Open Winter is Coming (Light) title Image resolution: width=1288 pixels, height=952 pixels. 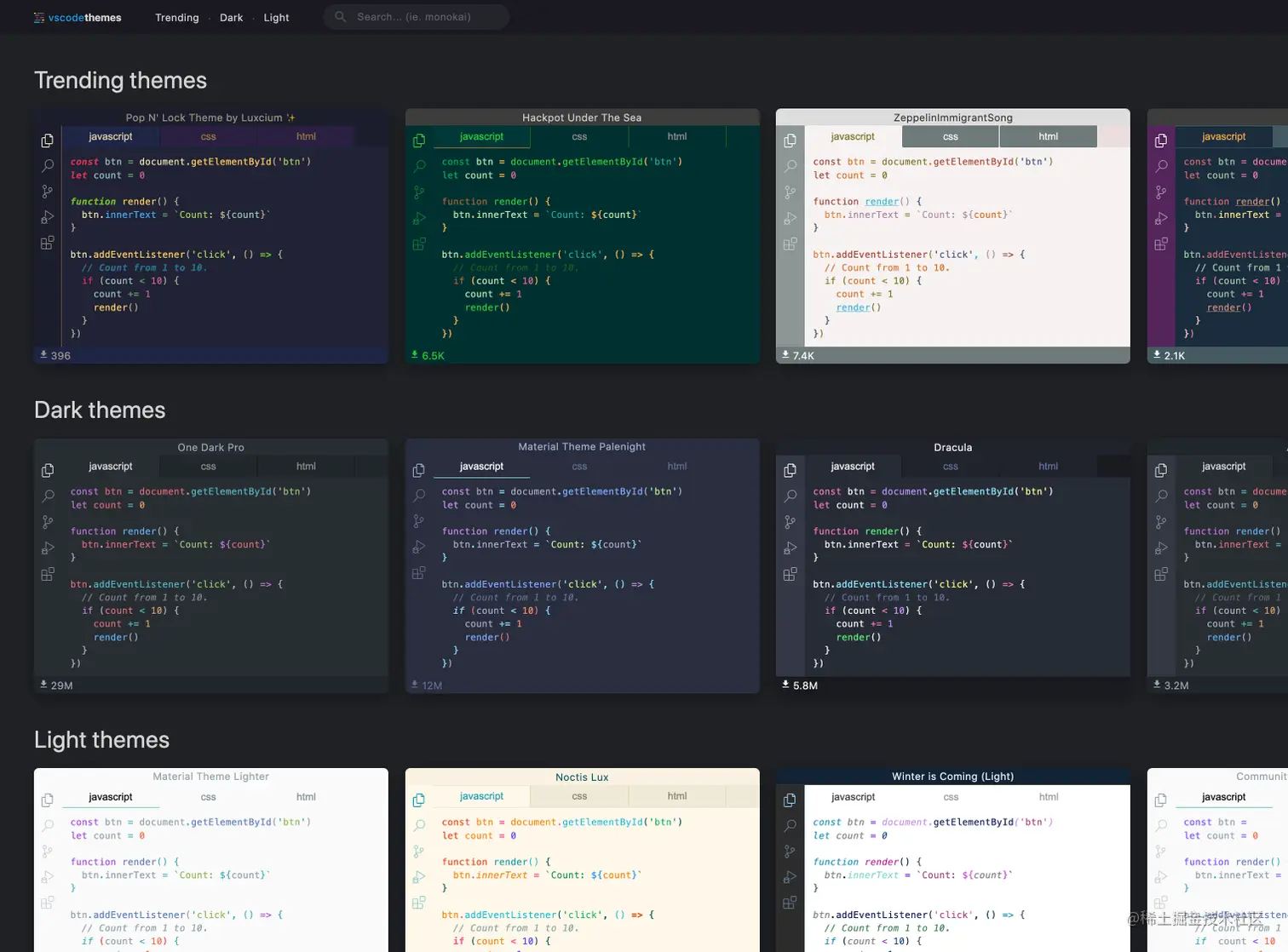[953, 776]
